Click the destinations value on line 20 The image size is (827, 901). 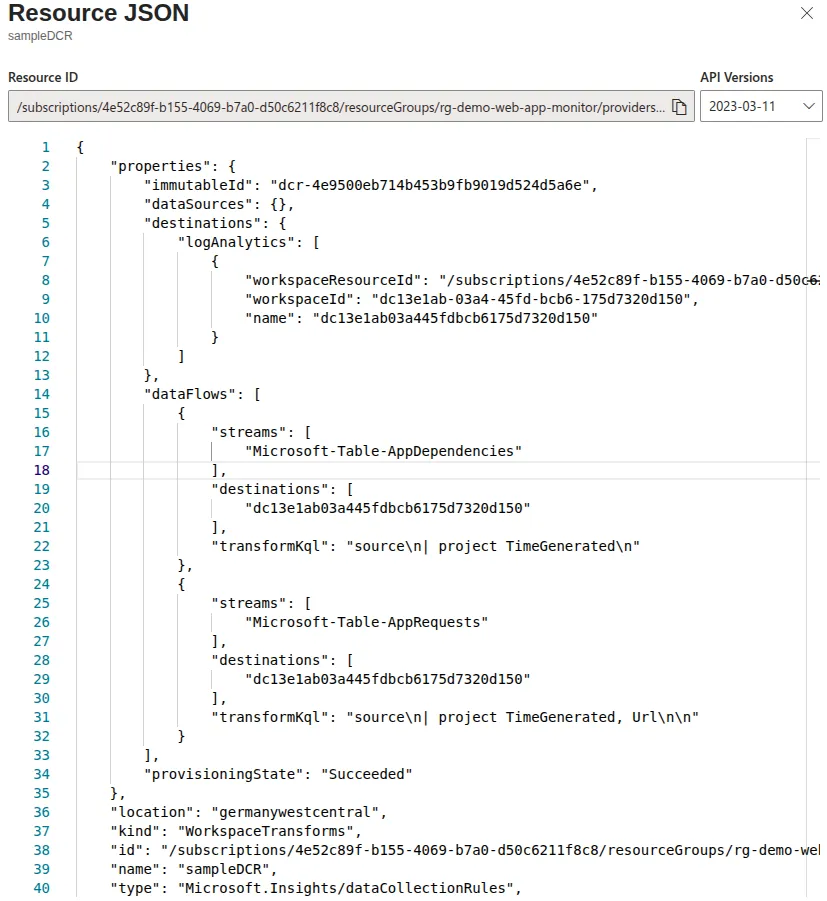(387, 508)
